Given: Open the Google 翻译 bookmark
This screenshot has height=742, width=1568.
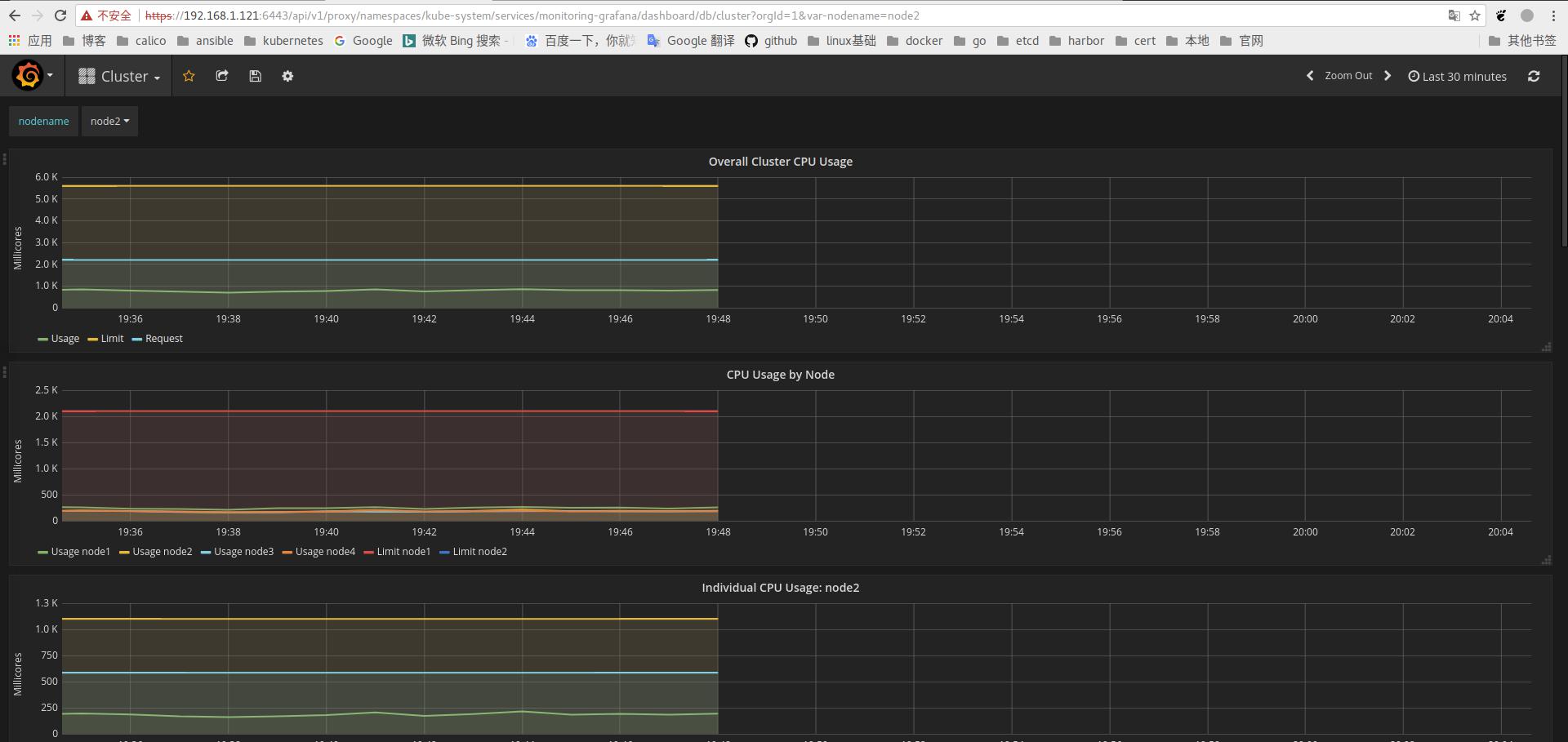Looking at the screenshot, I should 691,41.
